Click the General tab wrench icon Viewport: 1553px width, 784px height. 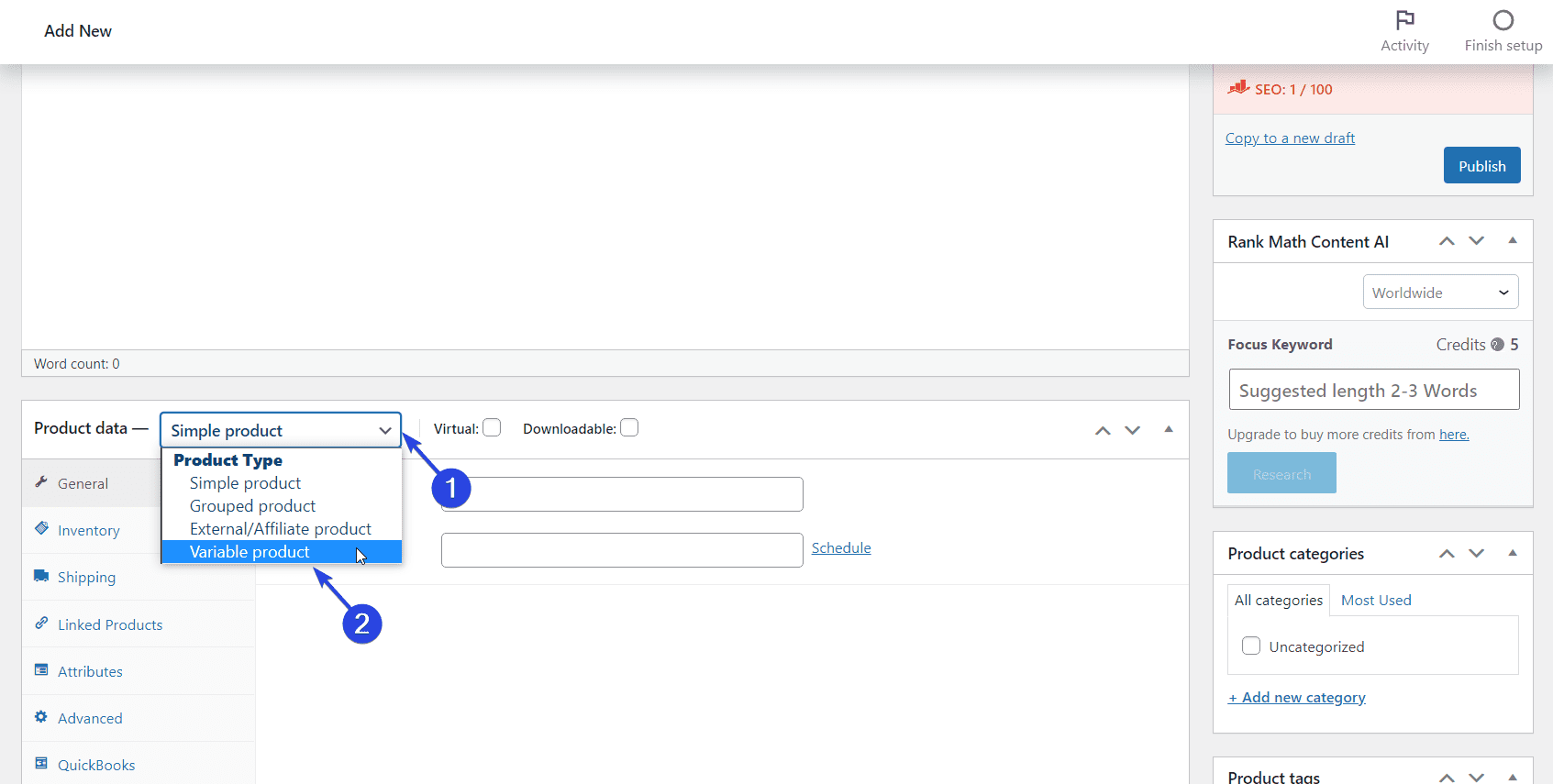(x=41, y=482)
